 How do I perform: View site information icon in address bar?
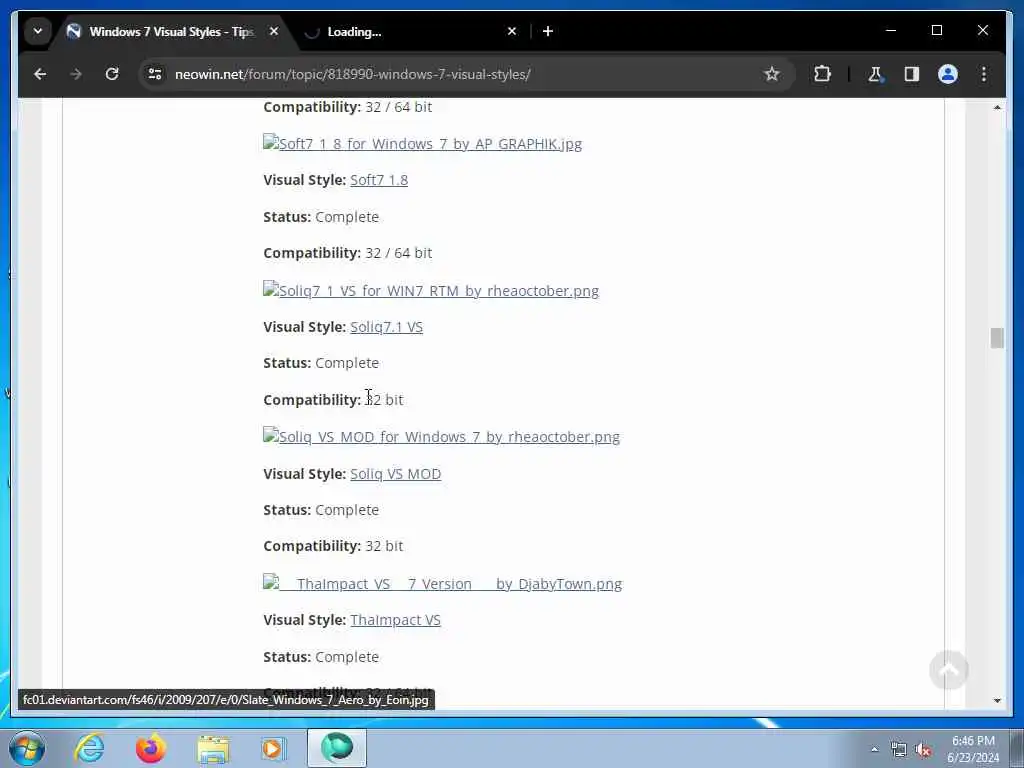coord(155,74)
